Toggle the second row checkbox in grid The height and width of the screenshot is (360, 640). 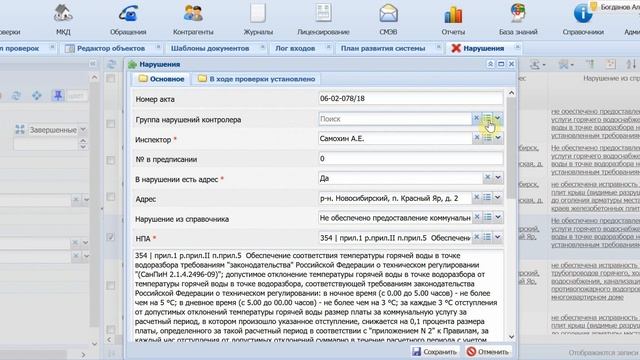tap(111, 160)
